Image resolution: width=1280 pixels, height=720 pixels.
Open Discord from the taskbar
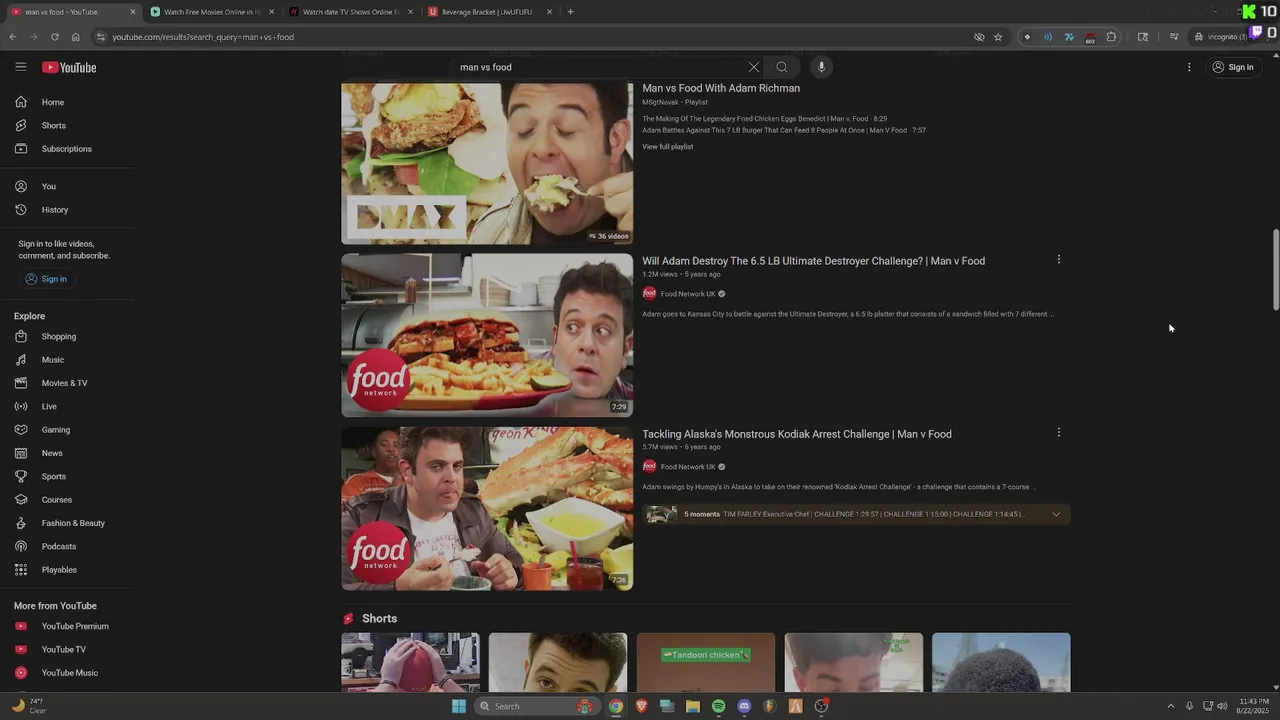(744, 706)
